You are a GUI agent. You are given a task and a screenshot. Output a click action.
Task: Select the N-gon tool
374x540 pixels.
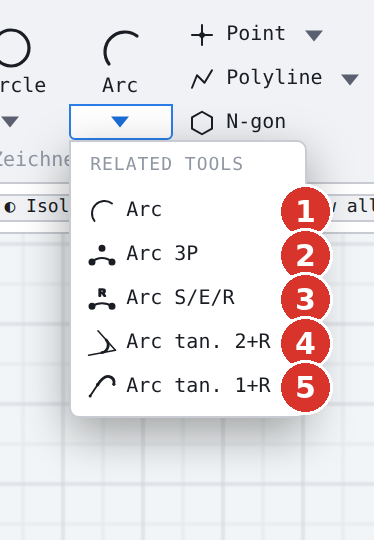(x=239, y=122)
